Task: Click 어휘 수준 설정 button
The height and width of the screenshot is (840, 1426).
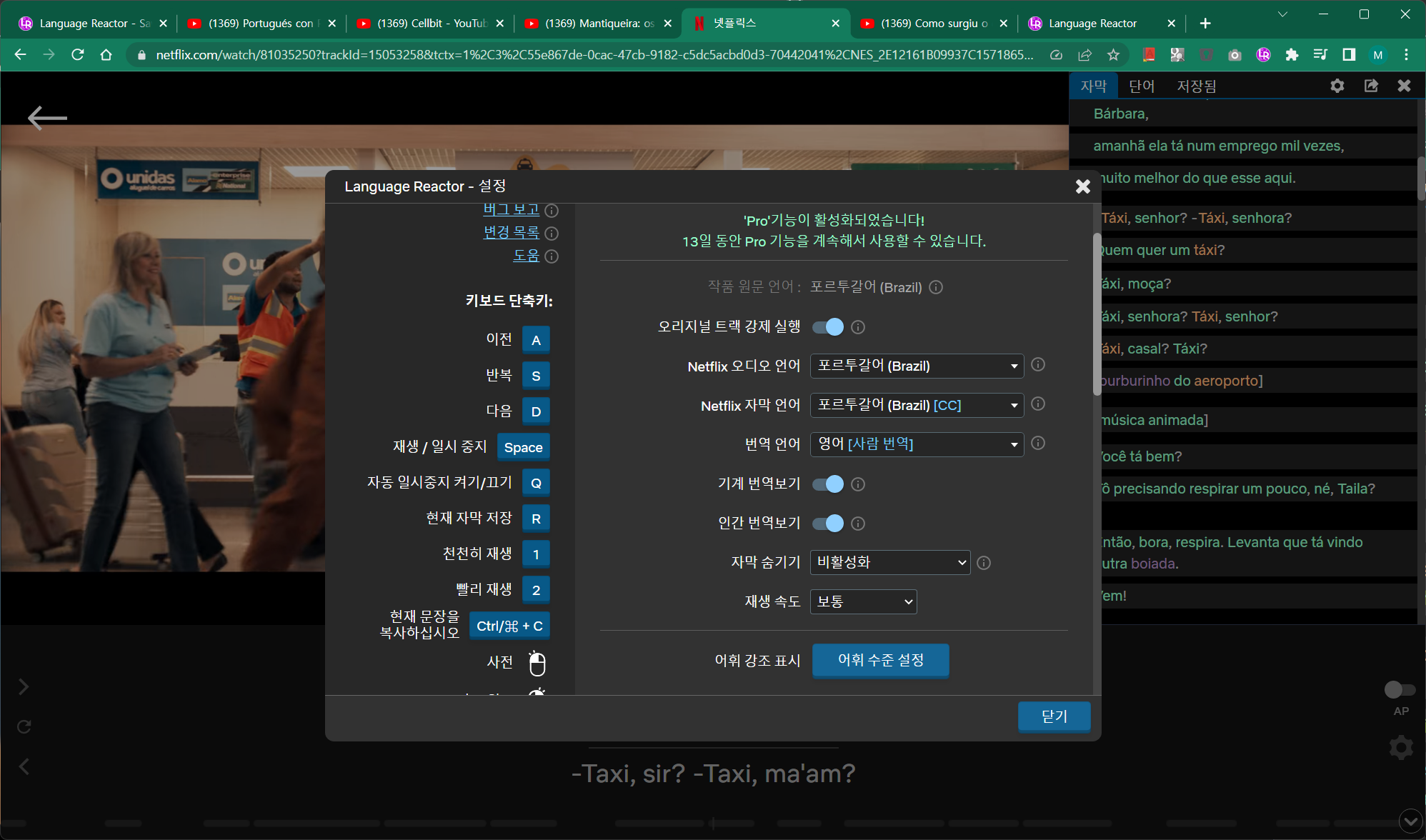Action: pos(880,660)
